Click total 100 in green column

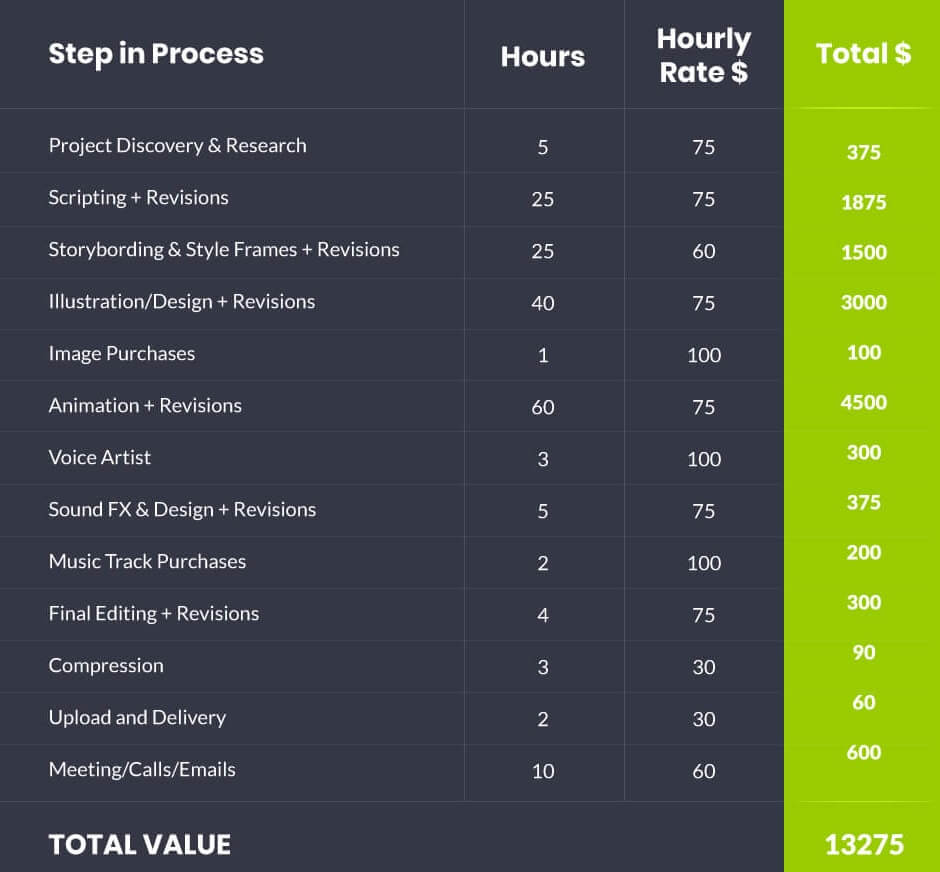[864, 352]
